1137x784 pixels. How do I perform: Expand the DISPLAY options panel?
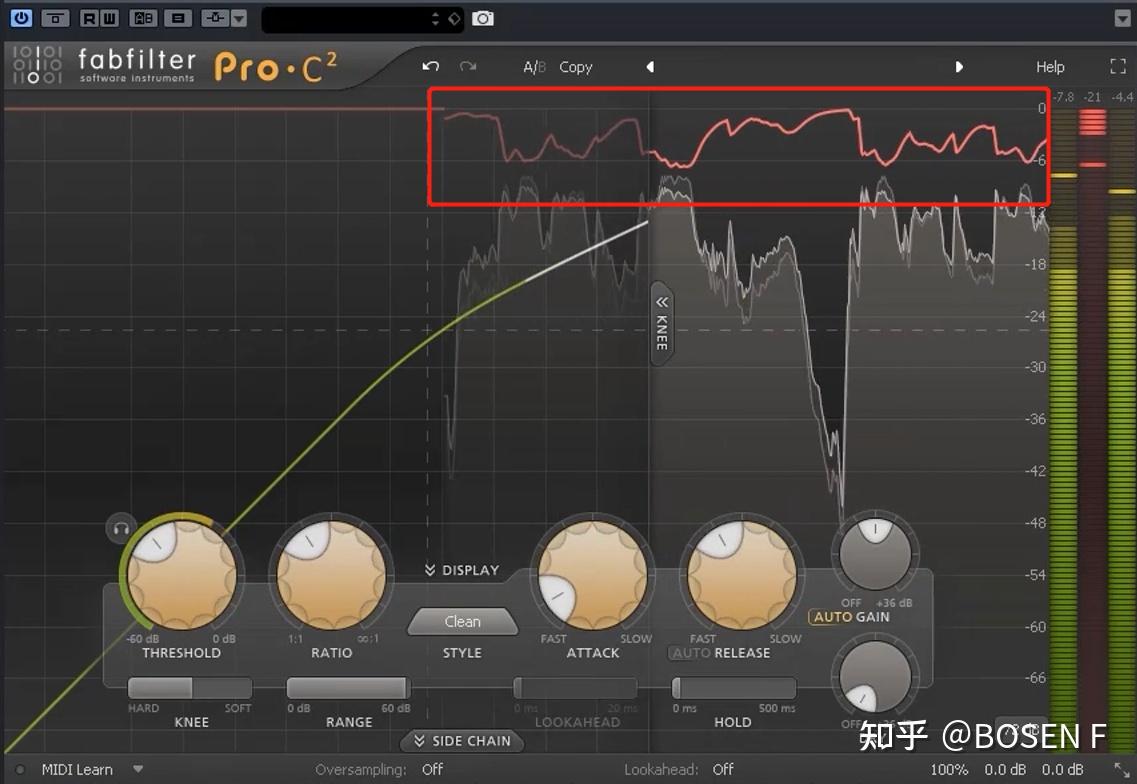point(462,570)
